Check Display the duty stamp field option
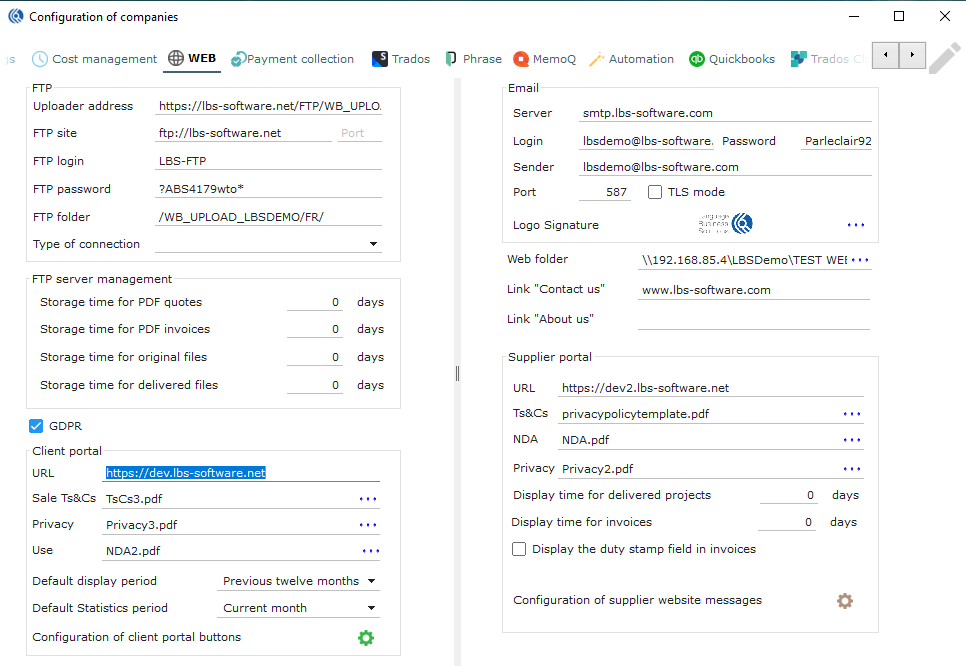Image resolution: width=966 pixels, height=666 pixels. (x=519, y=549)
